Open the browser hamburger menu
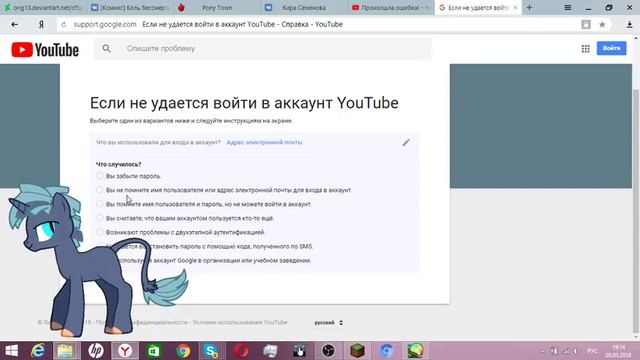Image resolution: width=640 pixels, height=360 pixels. pos(567,7)
